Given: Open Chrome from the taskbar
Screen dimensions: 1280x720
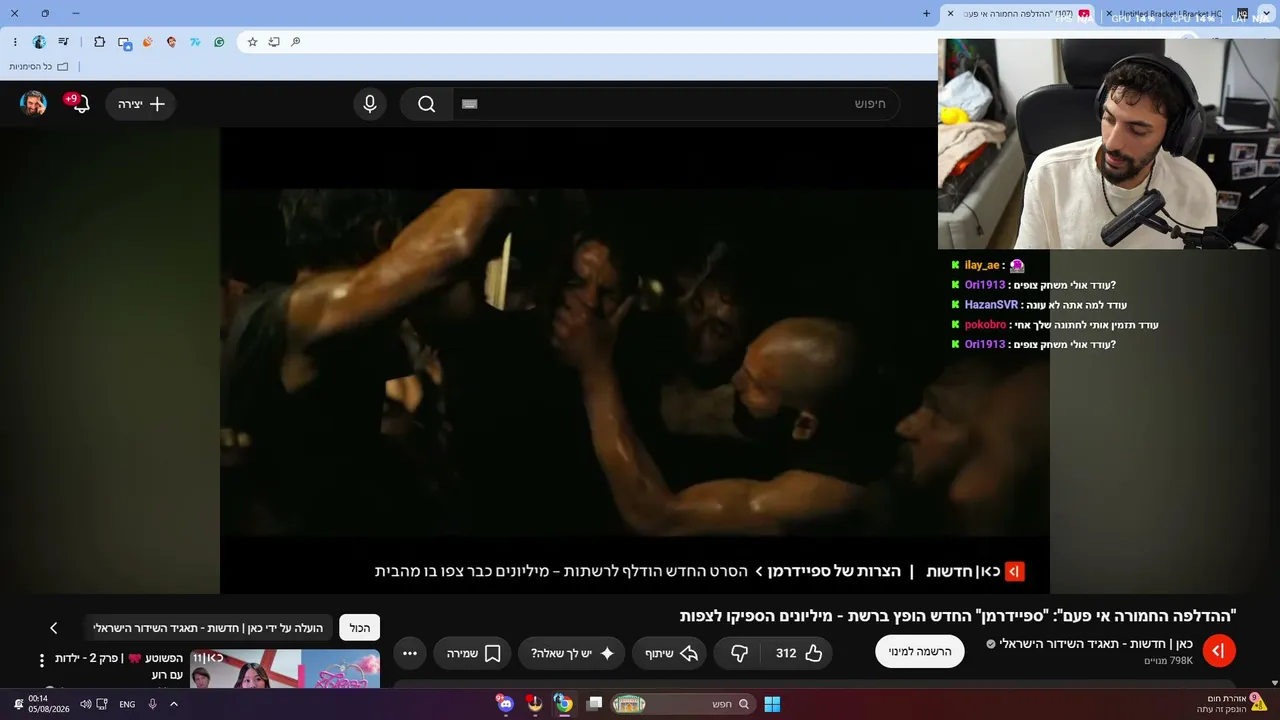Looking at the screenshot, I should (563, 704).
